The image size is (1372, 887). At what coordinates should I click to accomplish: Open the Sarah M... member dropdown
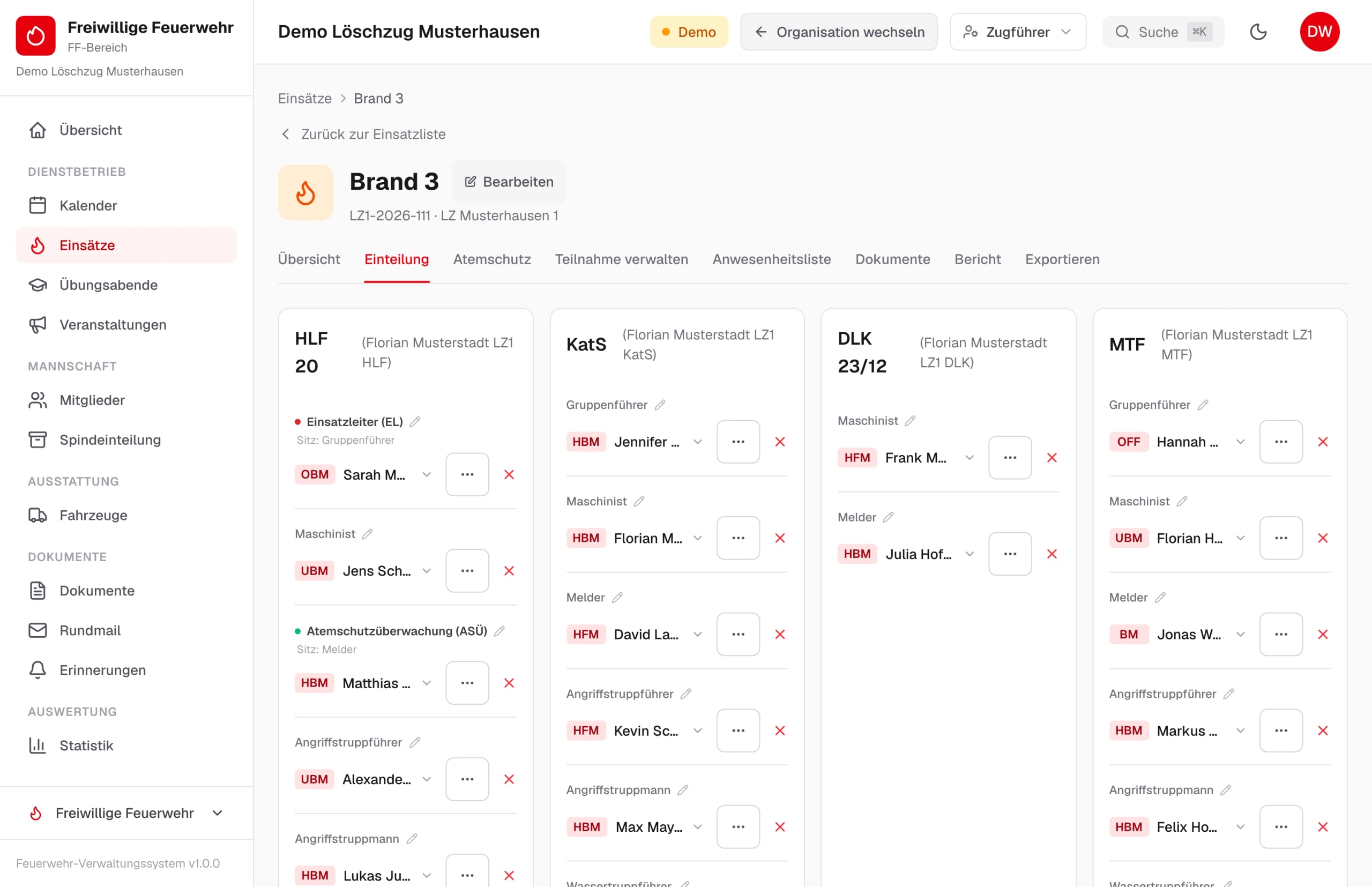[363, 475]
